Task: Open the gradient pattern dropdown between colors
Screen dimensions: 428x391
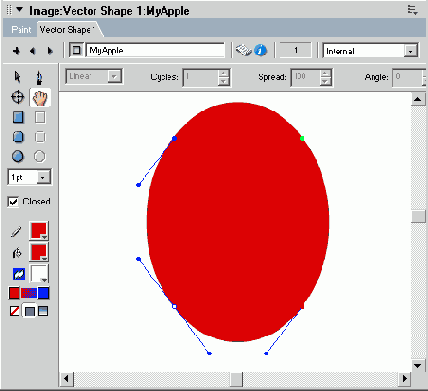Action: (x=29, y=293)
